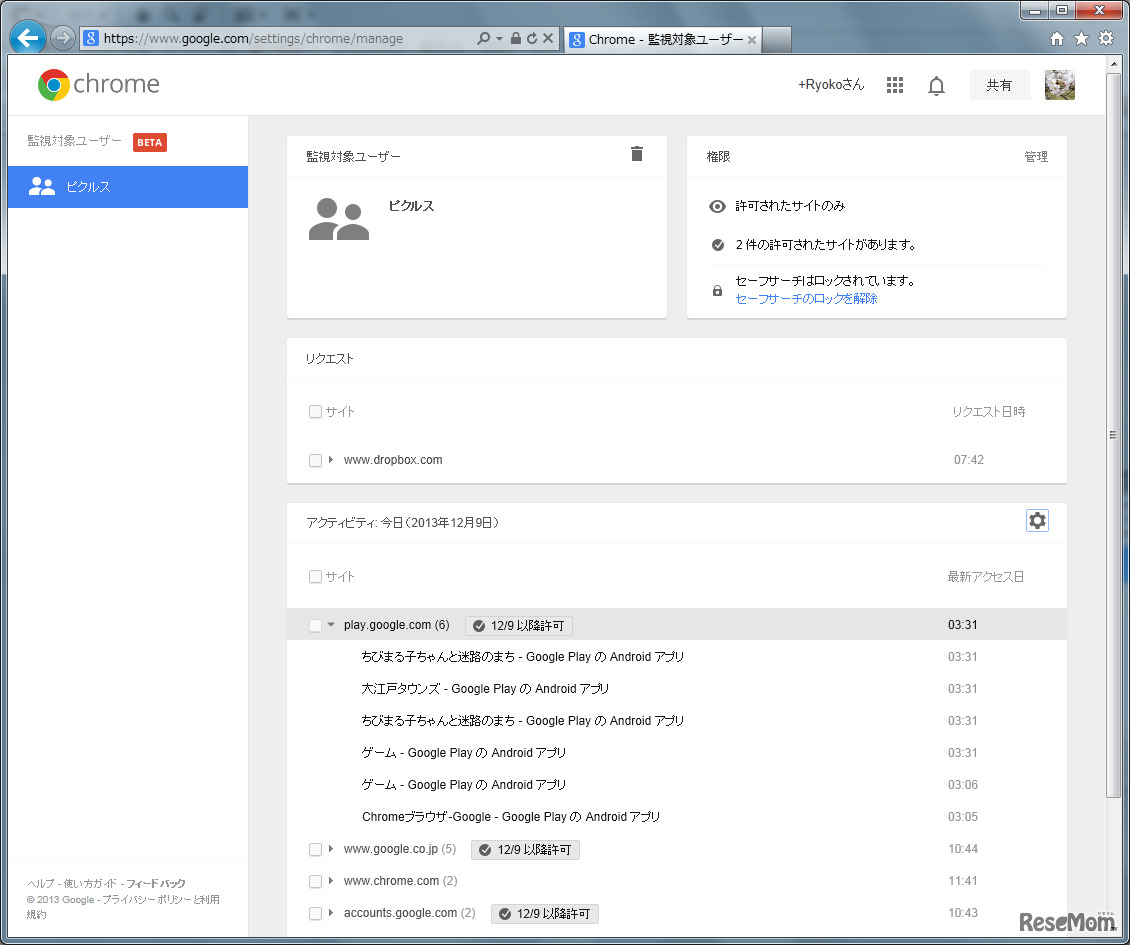
Task: Expand the www.dropbox.com request entry
Action: point(331,461)
